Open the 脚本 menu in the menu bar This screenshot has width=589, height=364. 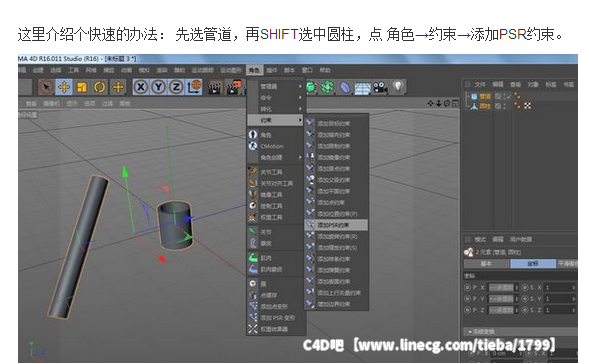[x=289, y=70]
